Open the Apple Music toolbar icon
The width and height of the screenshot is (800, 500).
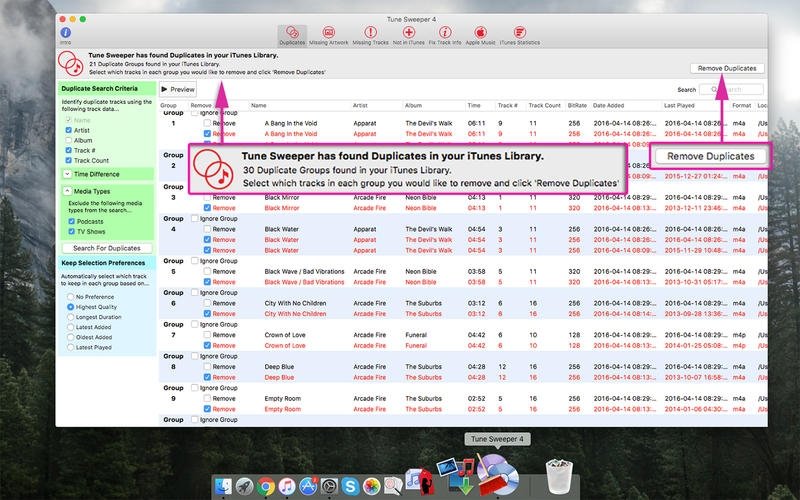pos(481,35)
